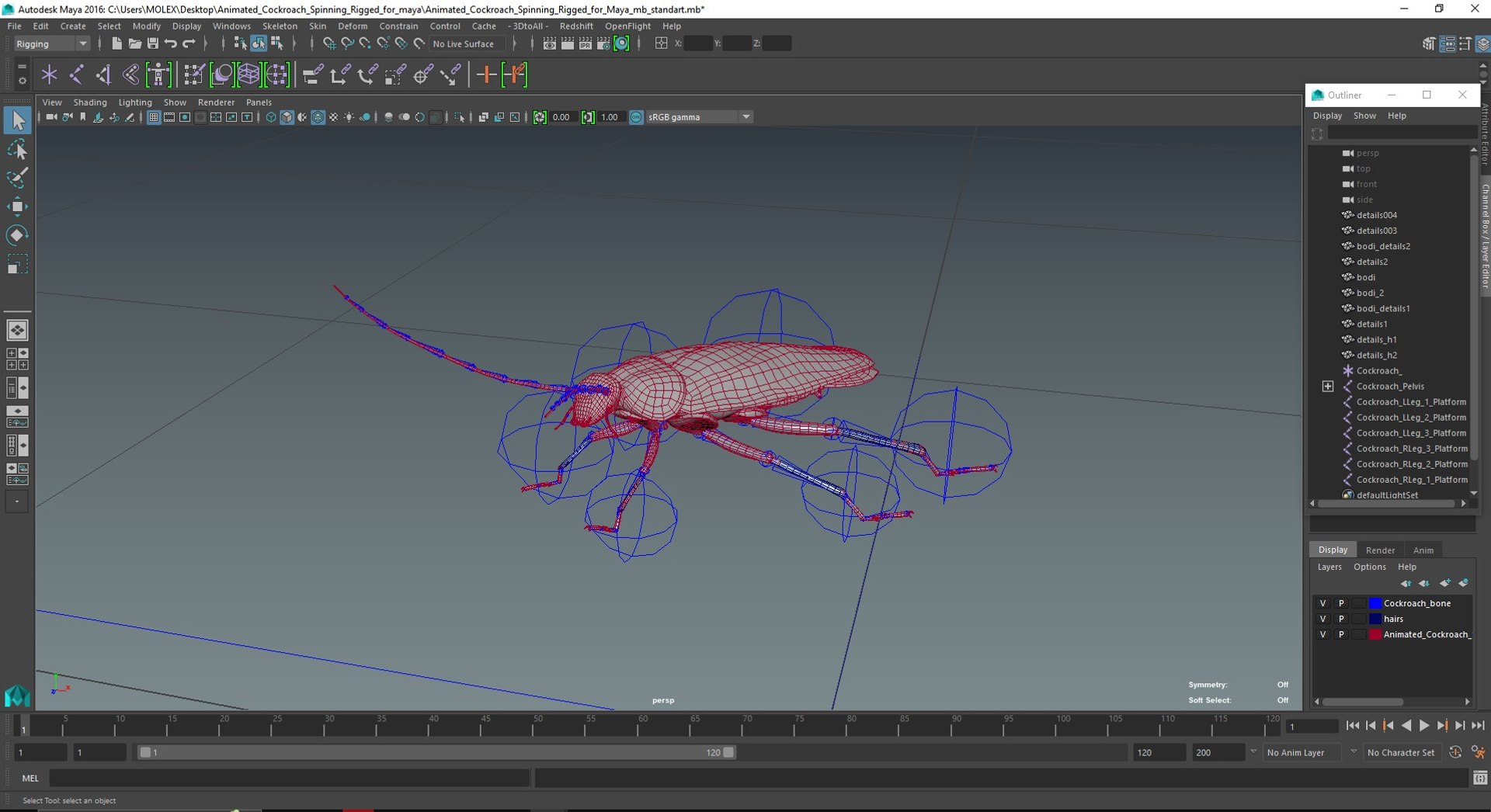1491x812 pixels.
Task: Open Auto Keyframe toggle icon
Action: click(x=1455, y=752)
